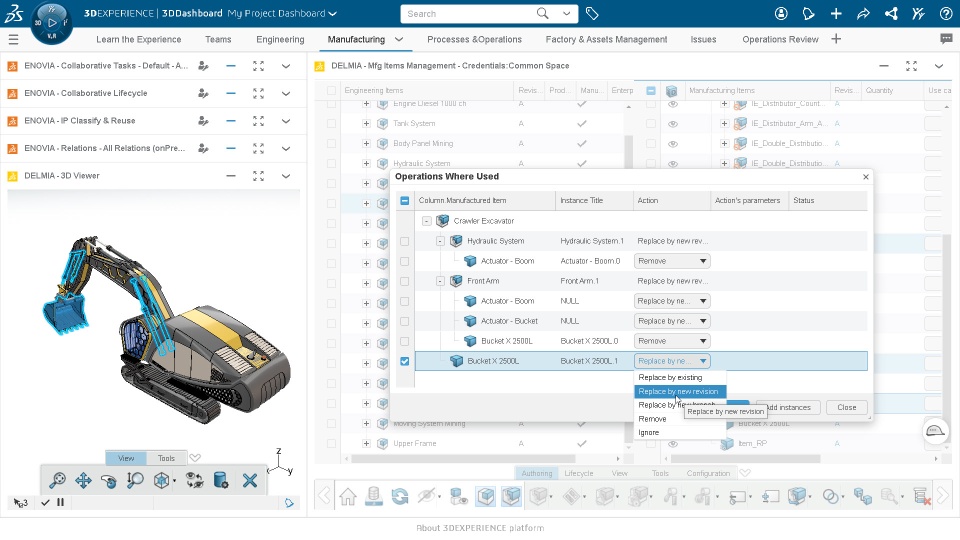Open the help question mark icon
960x540 pixels.
coord(946,13)
